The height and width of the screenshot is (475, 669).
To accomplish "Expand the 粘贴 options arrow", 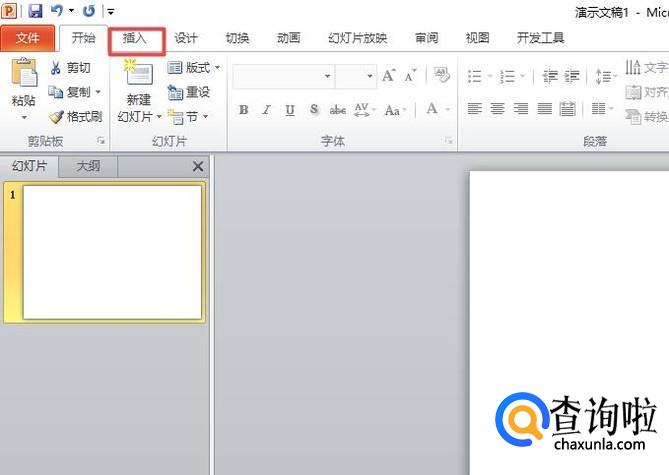I will tap(24, 117).
